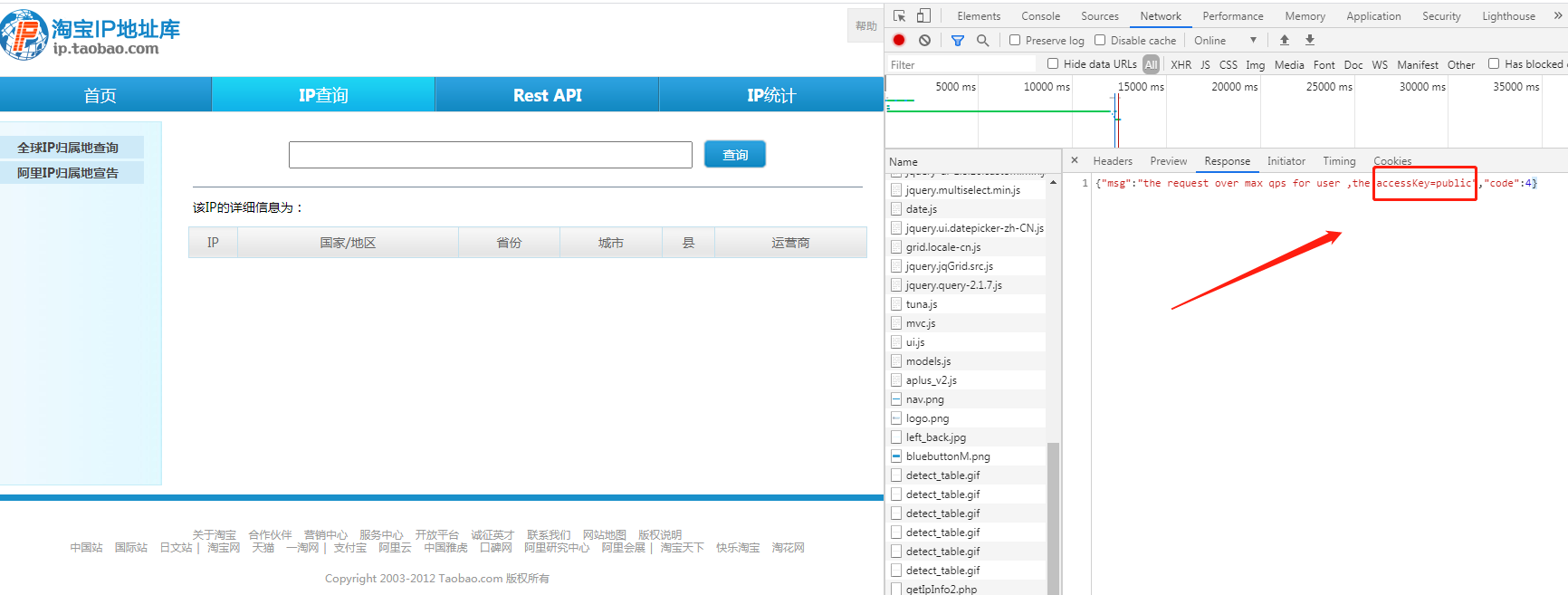1568x595 pixels.
Task: Select 全球IP归属地查询 in the sidebar
Action: [69, 148]
